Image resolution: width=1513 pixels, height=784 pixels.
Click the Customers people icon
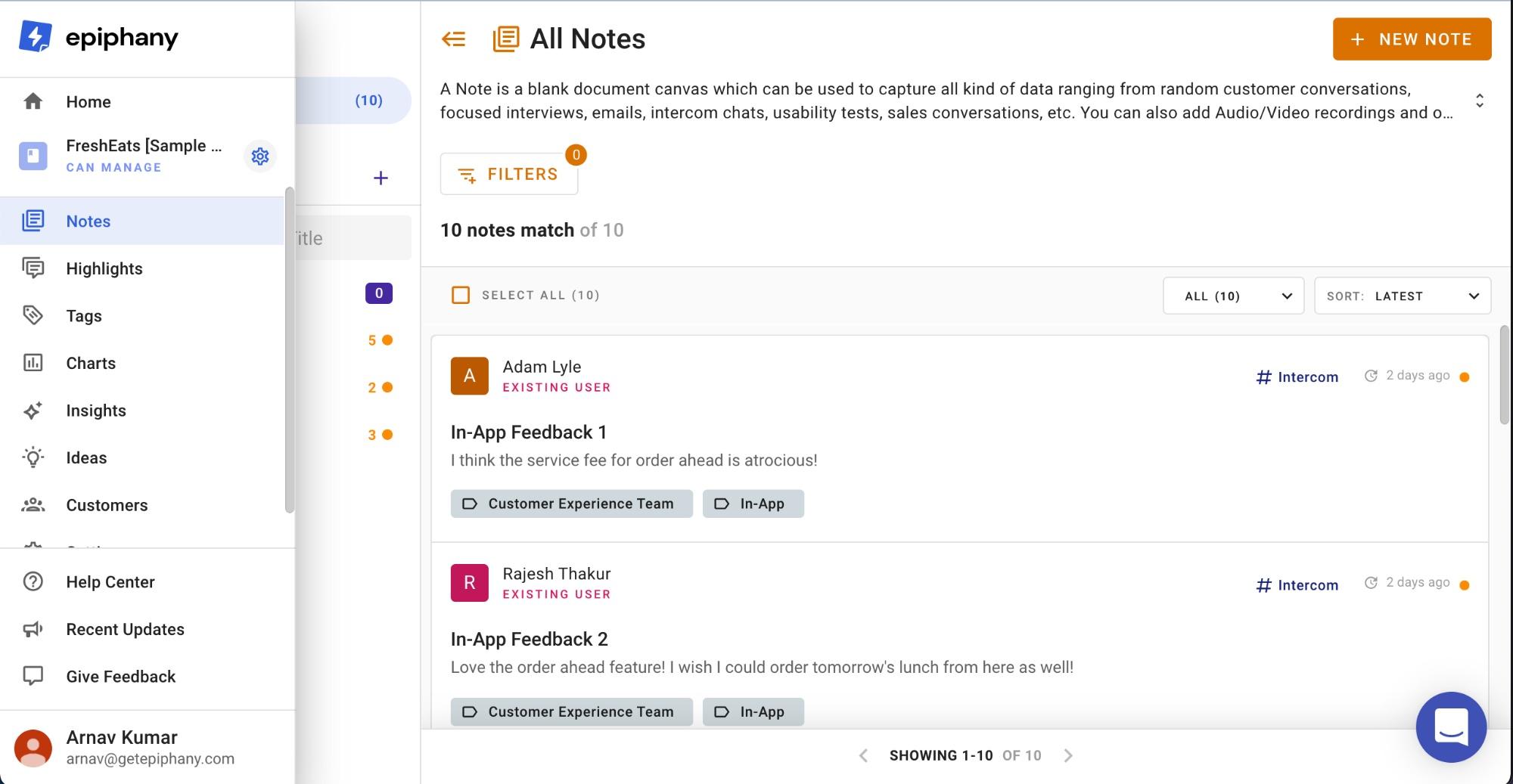[x=33, y=505]
